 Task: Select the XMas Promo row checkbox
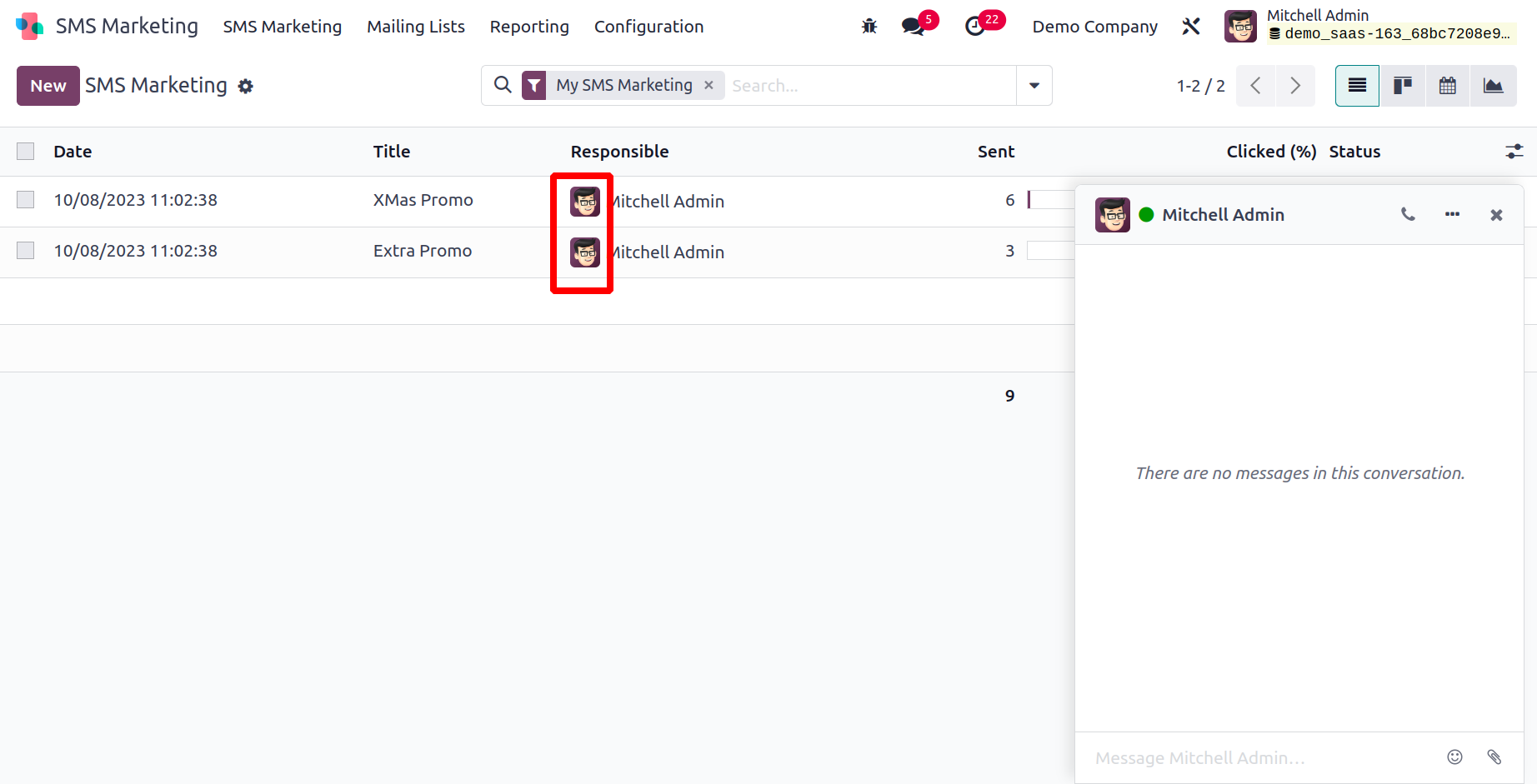26,200
